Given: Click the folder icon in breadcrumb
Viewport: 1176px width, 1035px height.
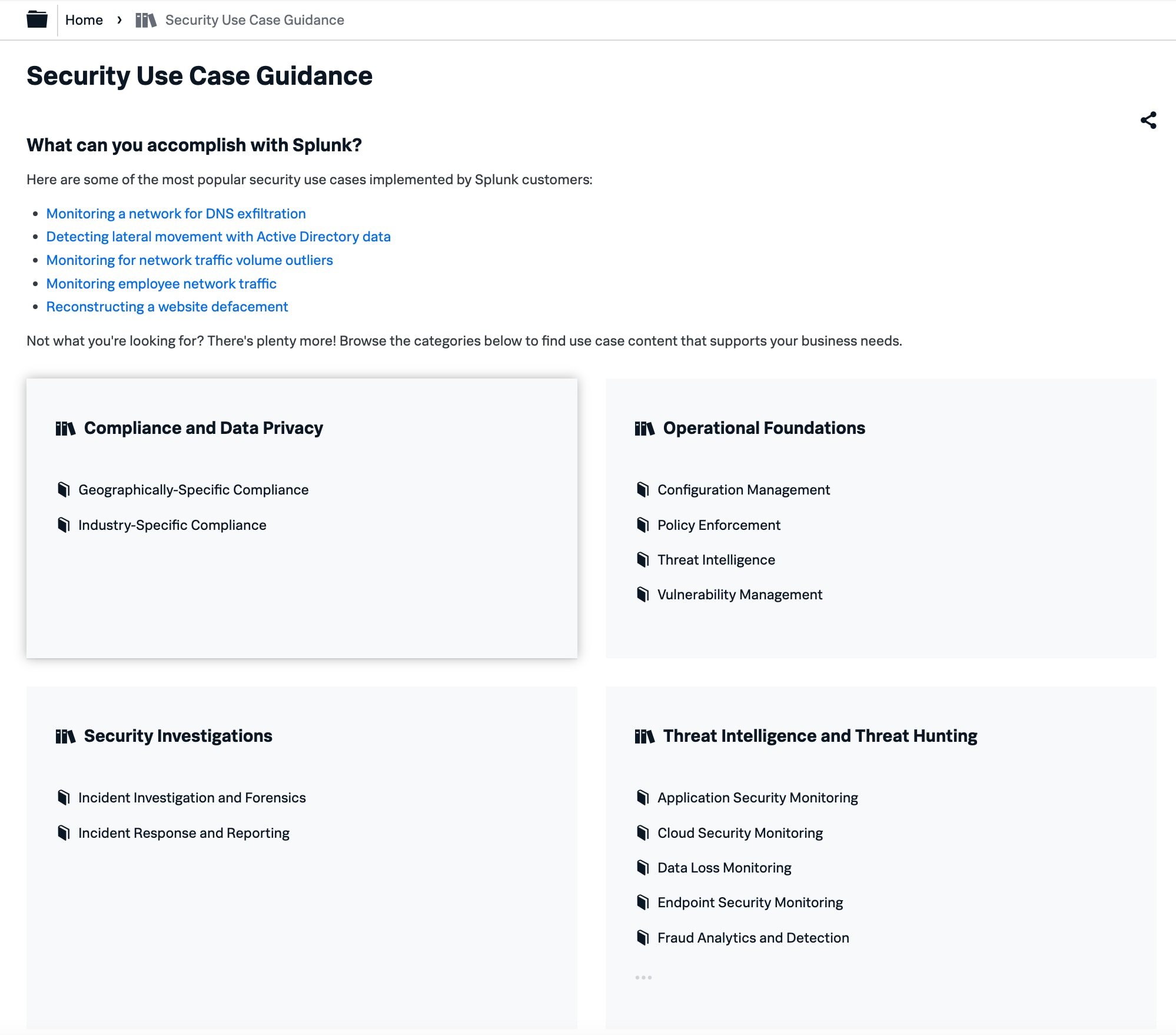Looking at the screenshot, I should click(36, 19).
